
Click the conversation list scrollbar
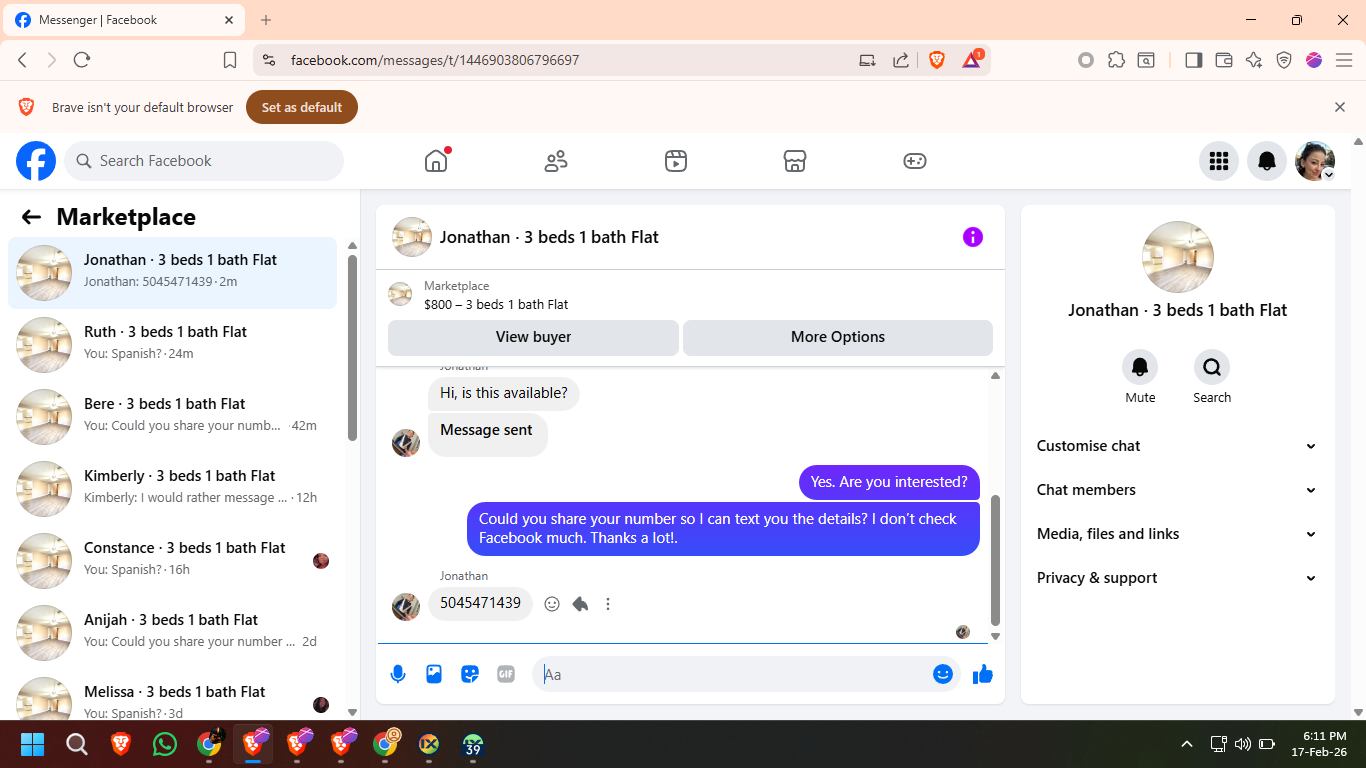coord(352,347)
